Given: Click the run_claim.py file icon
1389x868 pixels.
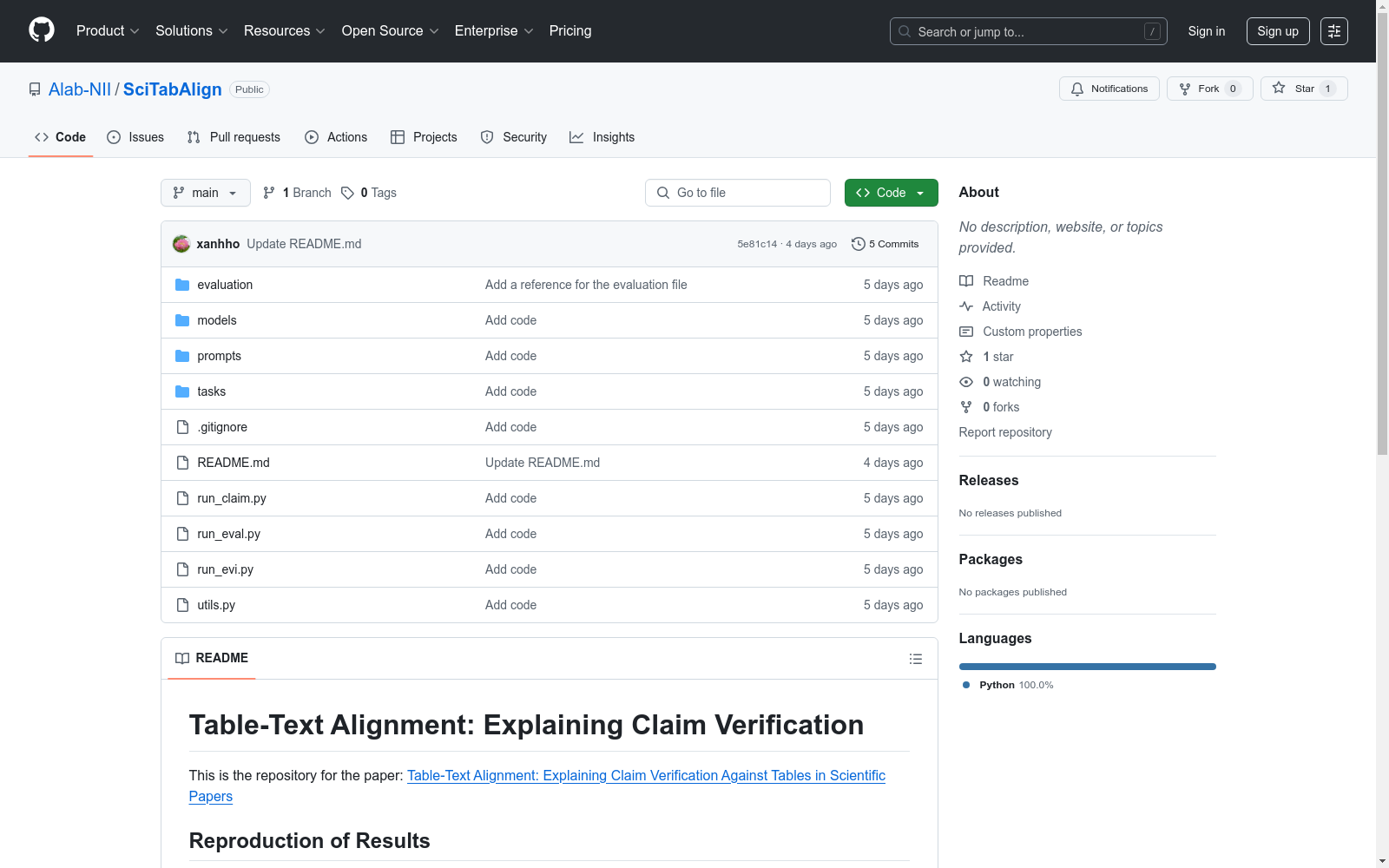Looking at the screenshot, I should (x=182, y=498).
